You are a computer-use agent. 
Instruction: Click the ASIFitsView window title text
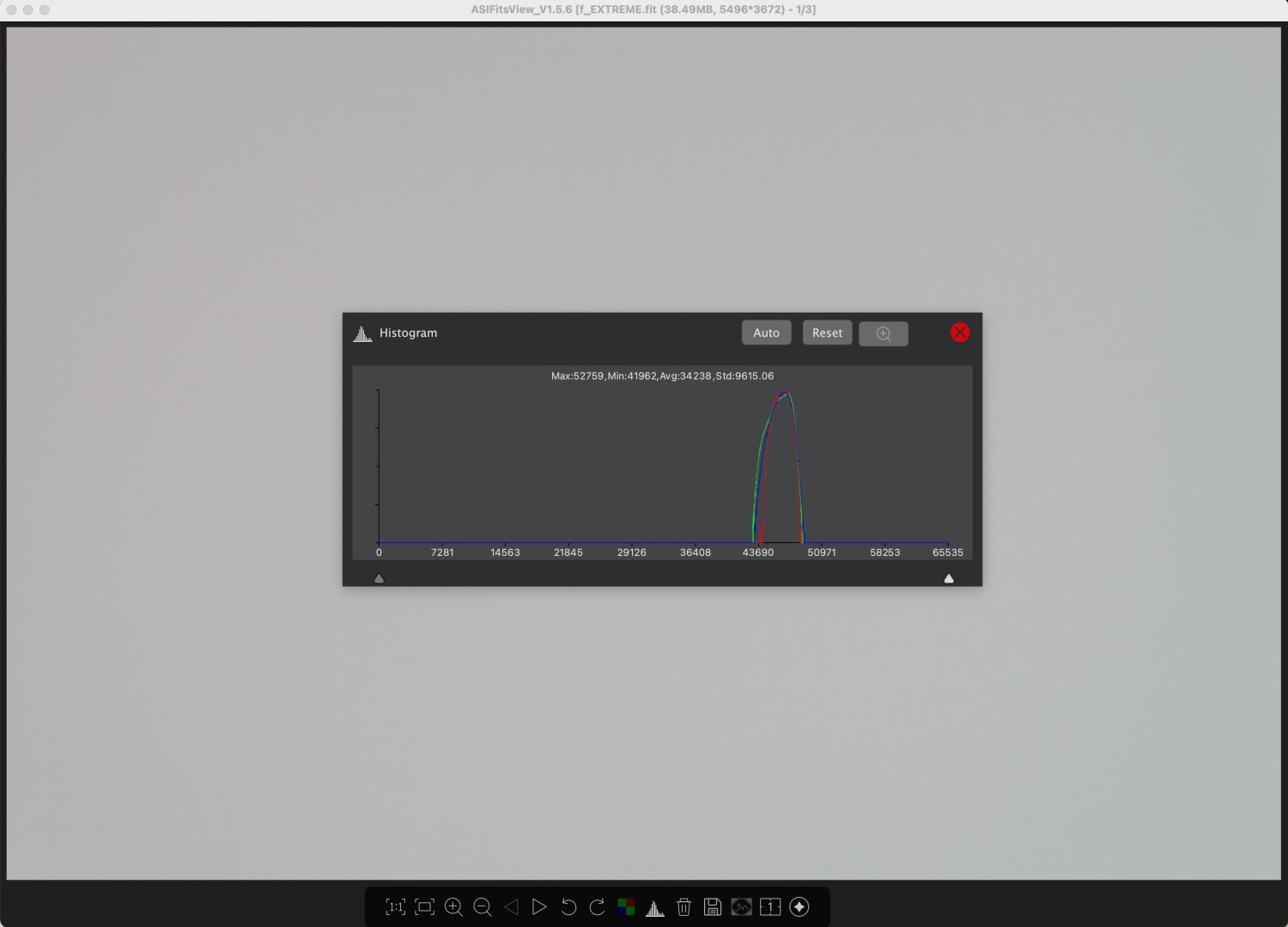643,9
